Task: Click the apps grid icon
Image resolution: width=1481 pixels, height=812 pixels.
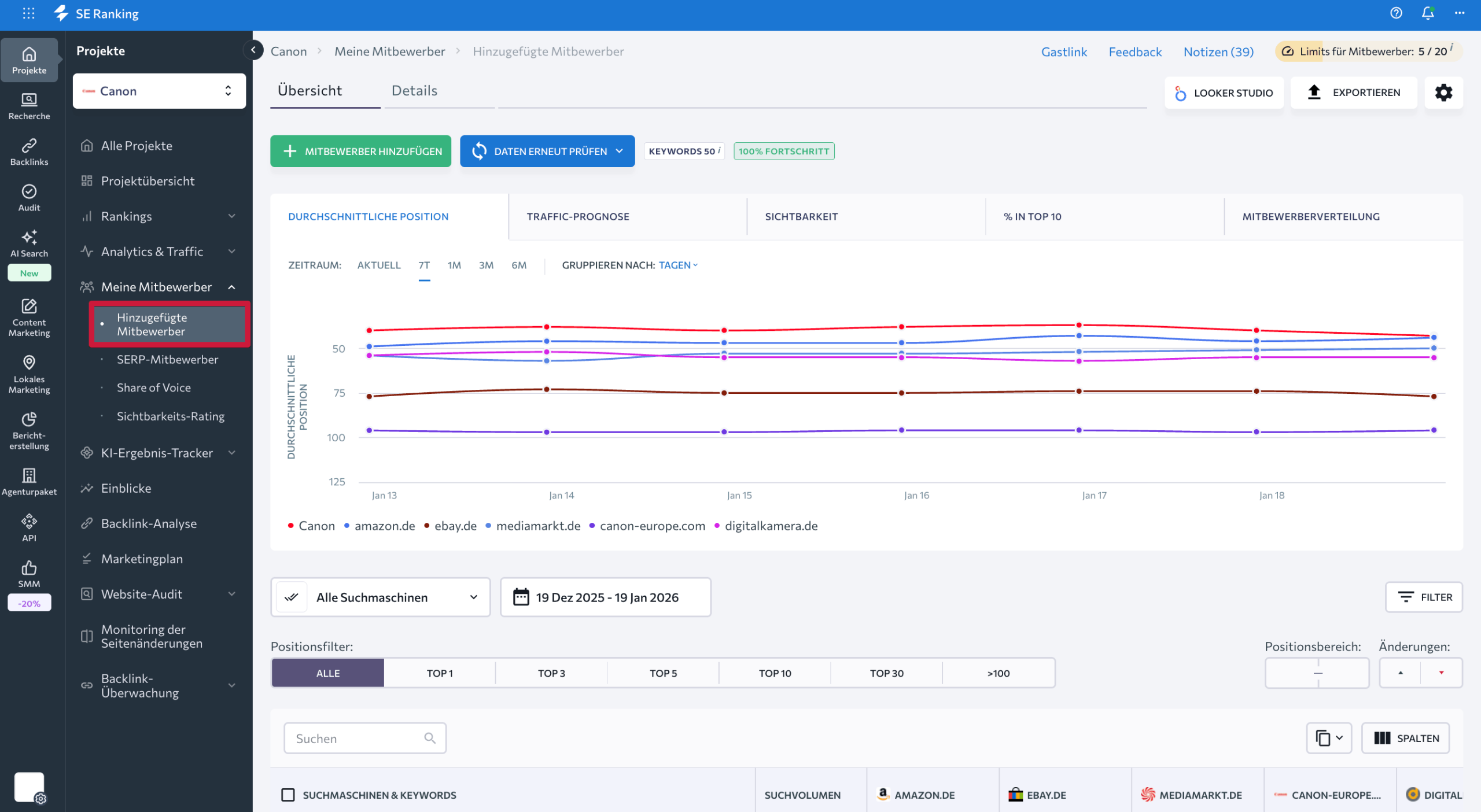Action: [28, 13]
